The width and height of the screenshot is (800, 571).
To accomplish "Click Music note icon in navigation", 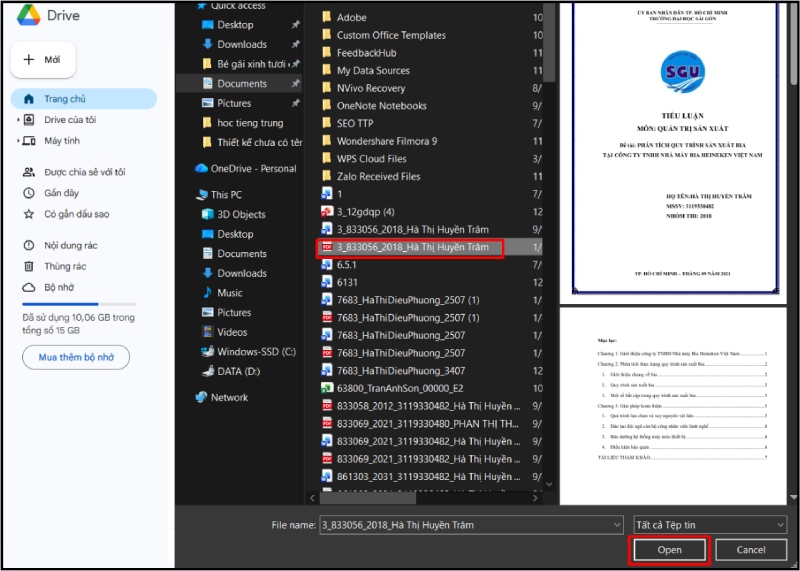I will pyautogui.click(x=208, y=293).
